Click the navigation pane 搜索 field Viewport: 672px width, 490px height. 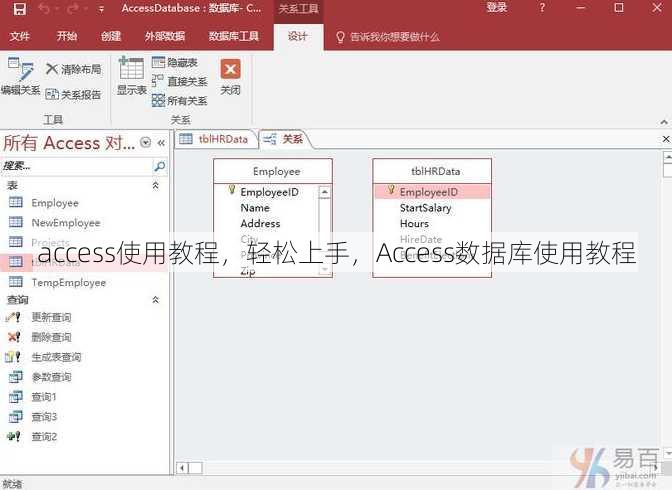click(x=76, y=166)
